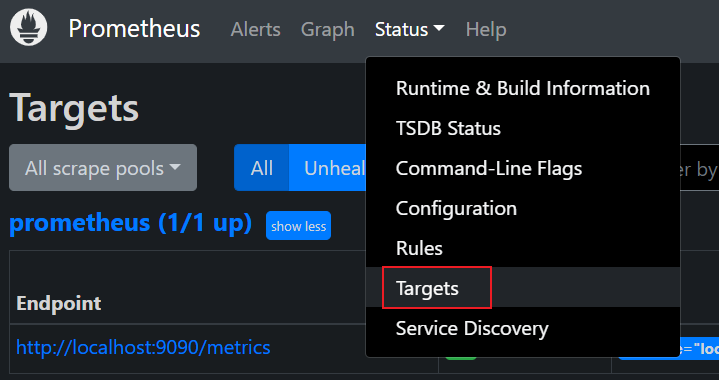The width and height of the screenshot is (719, 380).
Task: Collapse the Status dropdown menu
Action: pos(409,29)
